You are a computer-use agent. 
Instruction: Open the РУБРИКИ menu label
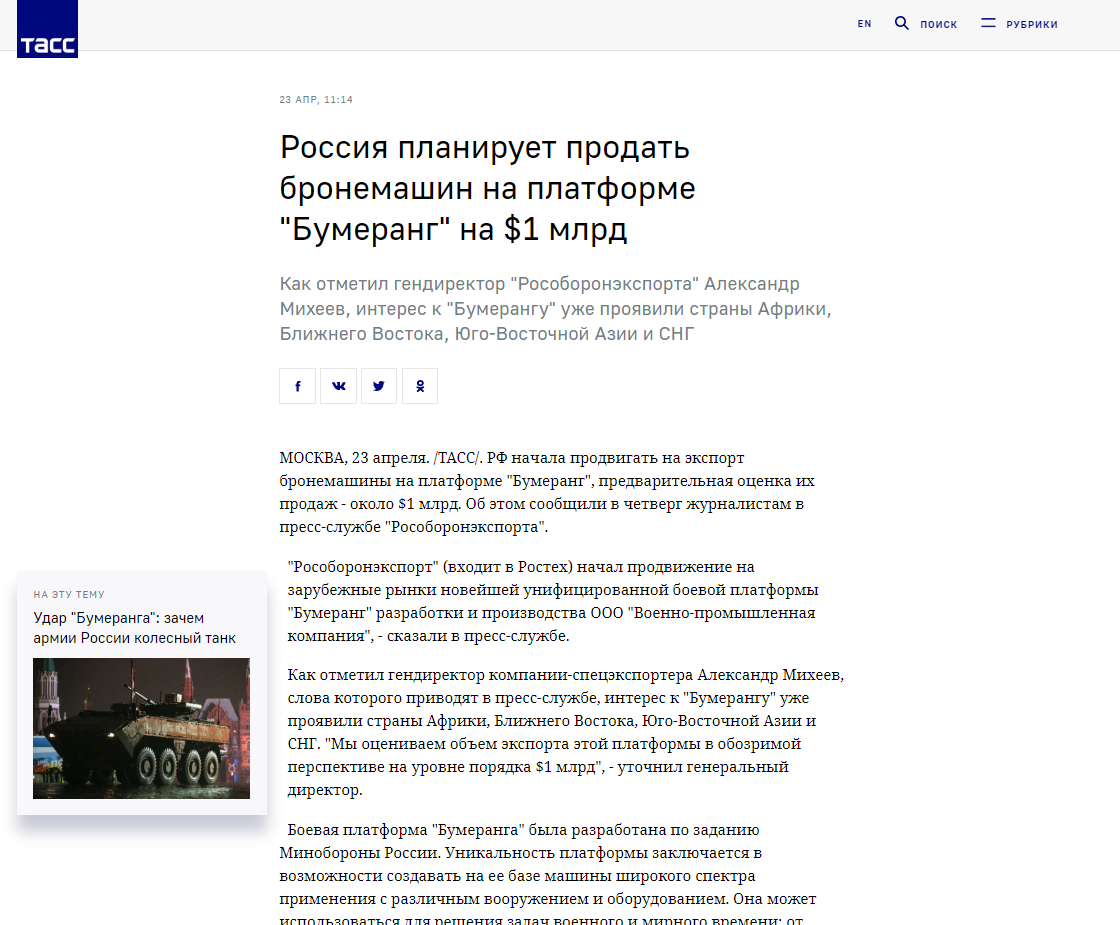(1032, 24)
